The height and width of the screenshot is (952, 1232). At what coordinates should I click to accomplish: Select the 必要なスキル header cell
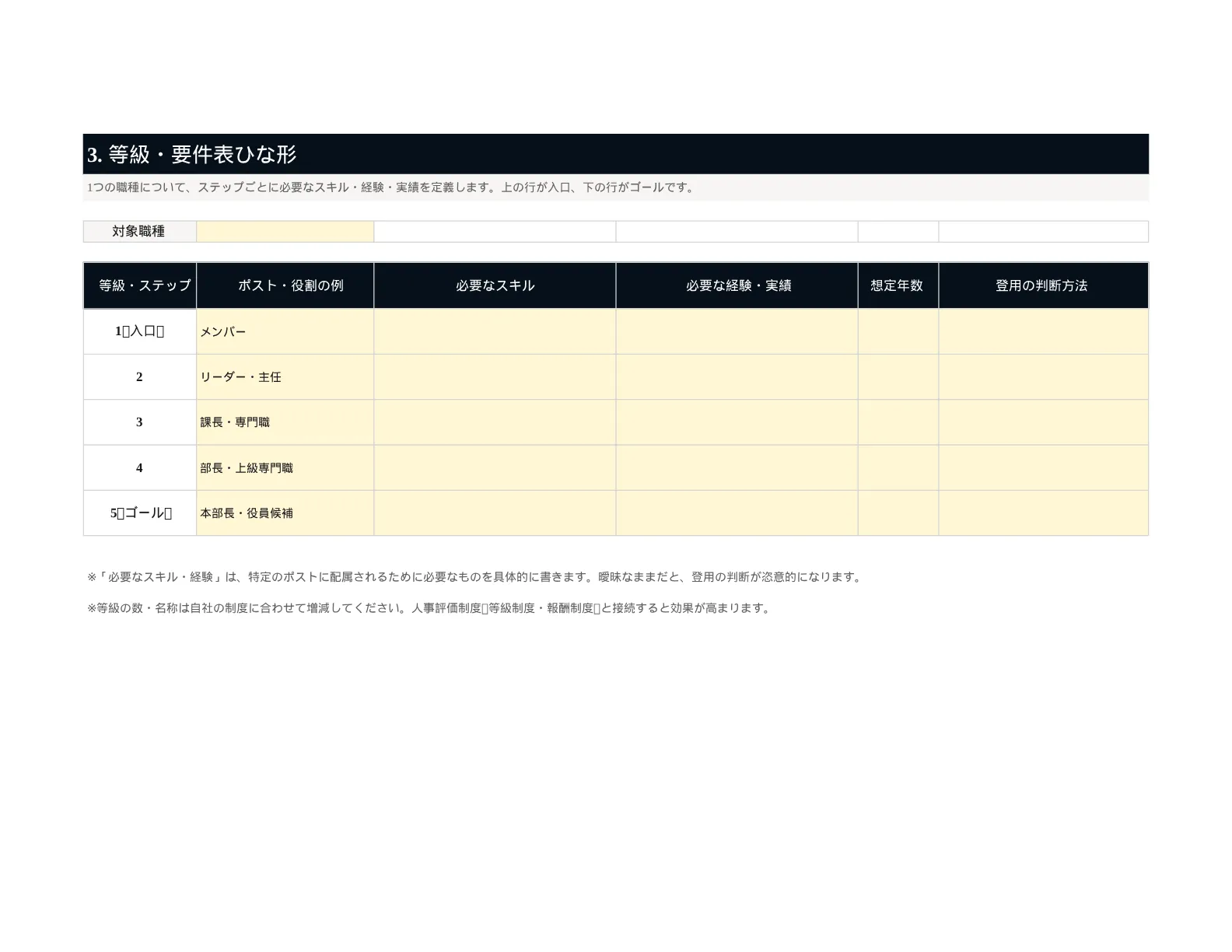pos(495,285)
